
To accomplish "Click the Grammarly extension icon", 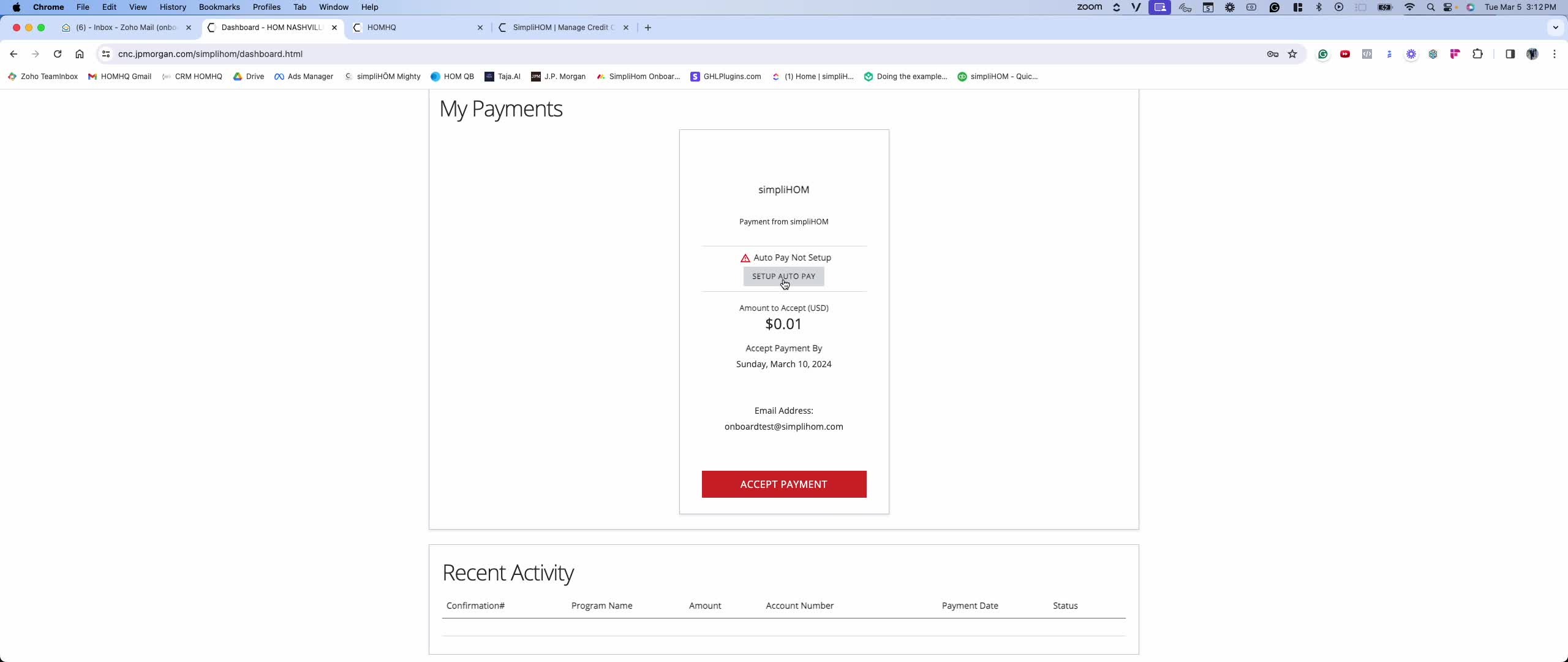I will [x=1323, y=54].
